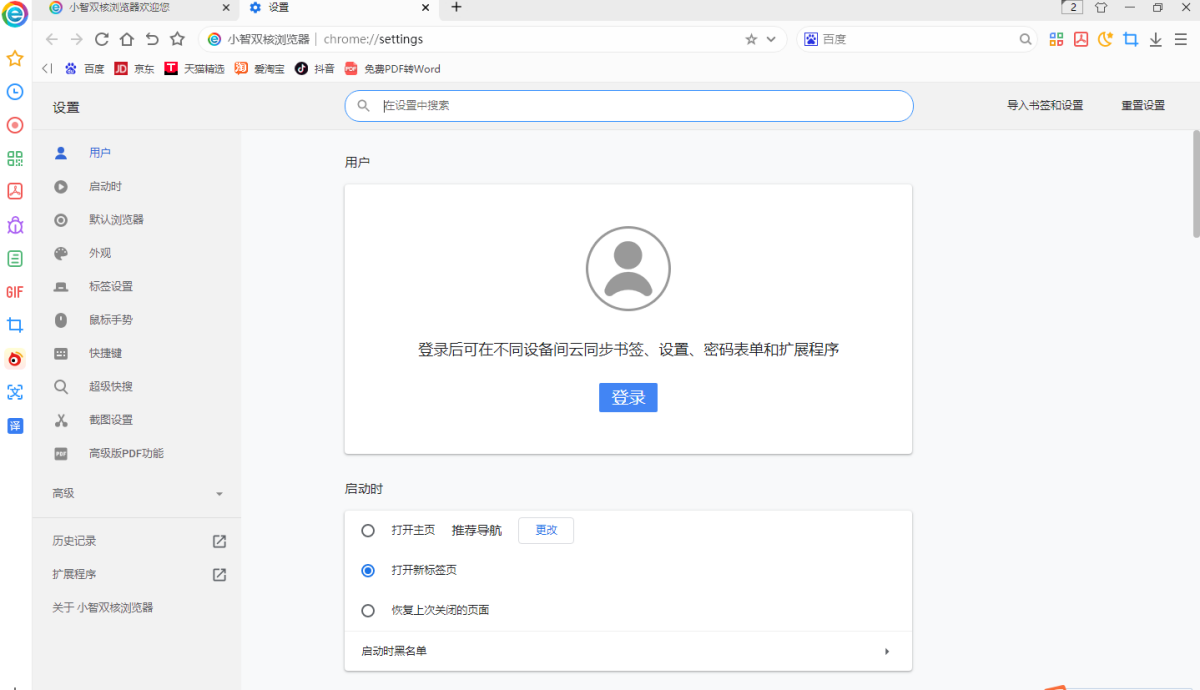Open the screenshot crop tool in the toolbar
This screenshot has width=1200, height=690.
tap(1131, 38)
